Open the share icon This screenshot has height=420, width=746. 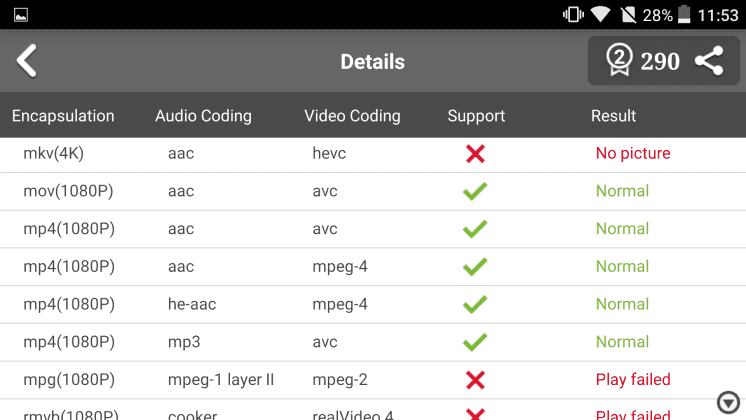click(709, 61)
